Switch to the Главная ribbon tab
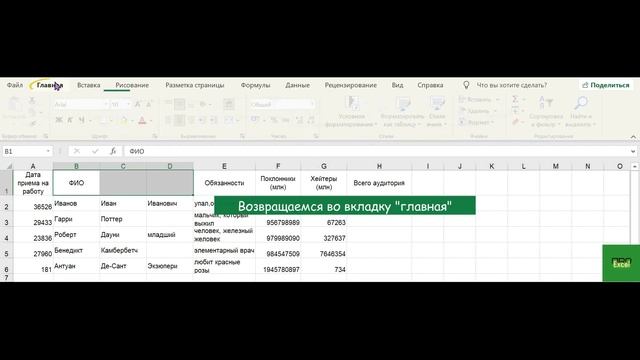 click(x=50, y=85)
